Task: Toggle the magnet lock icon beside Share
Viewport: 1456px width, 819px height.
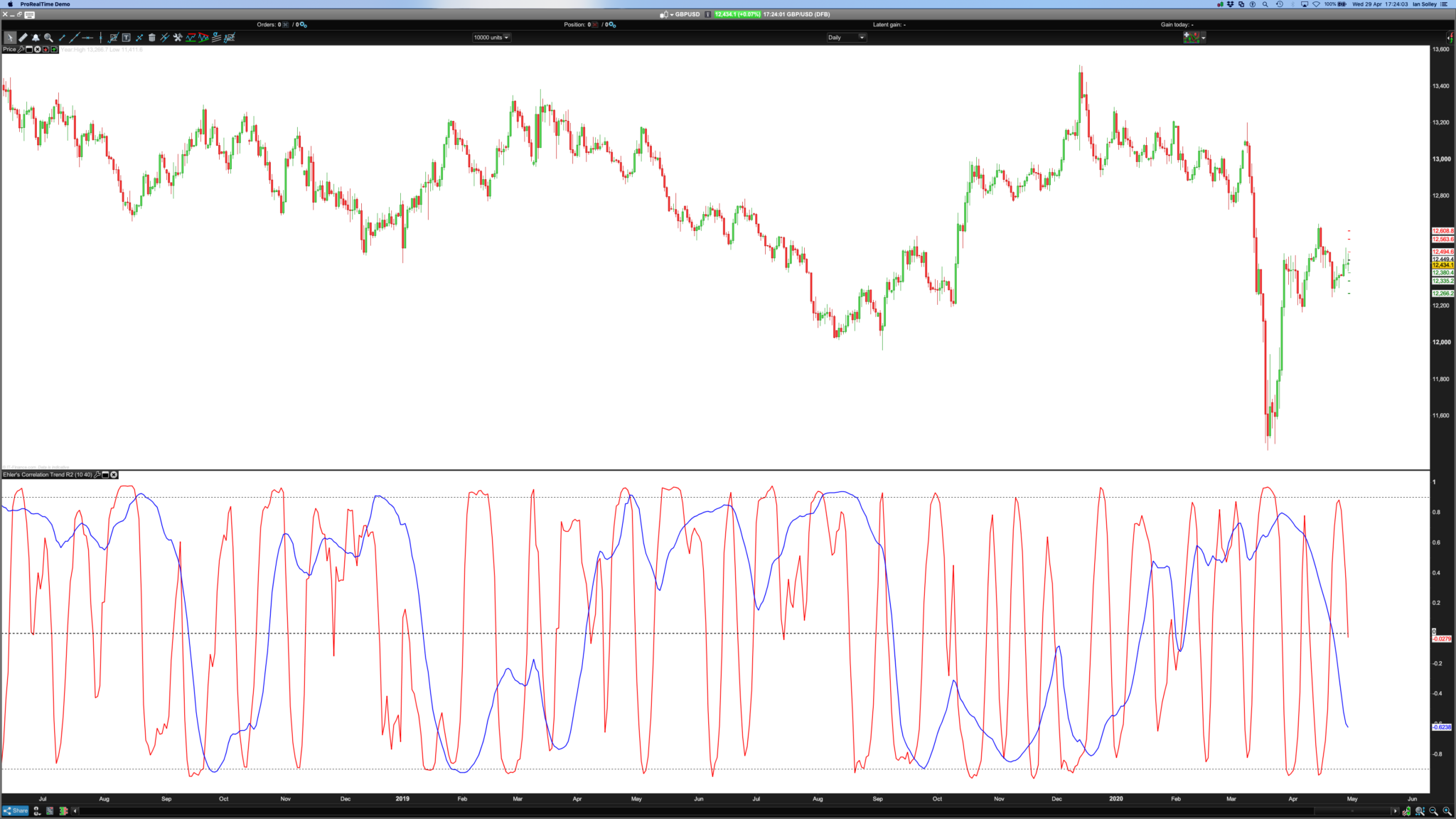Action: click(x=37, y=810)
